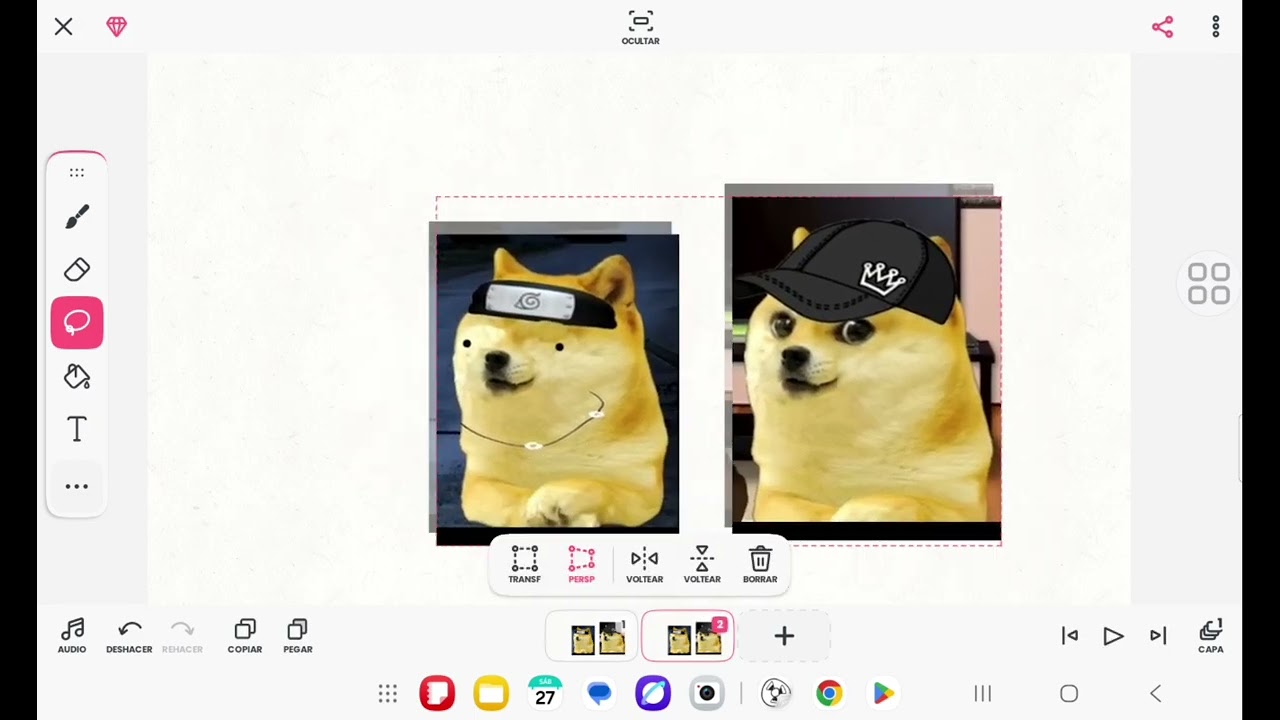Undo with Deshacer
Screen dimensions: 1280x720
[129, 636]
